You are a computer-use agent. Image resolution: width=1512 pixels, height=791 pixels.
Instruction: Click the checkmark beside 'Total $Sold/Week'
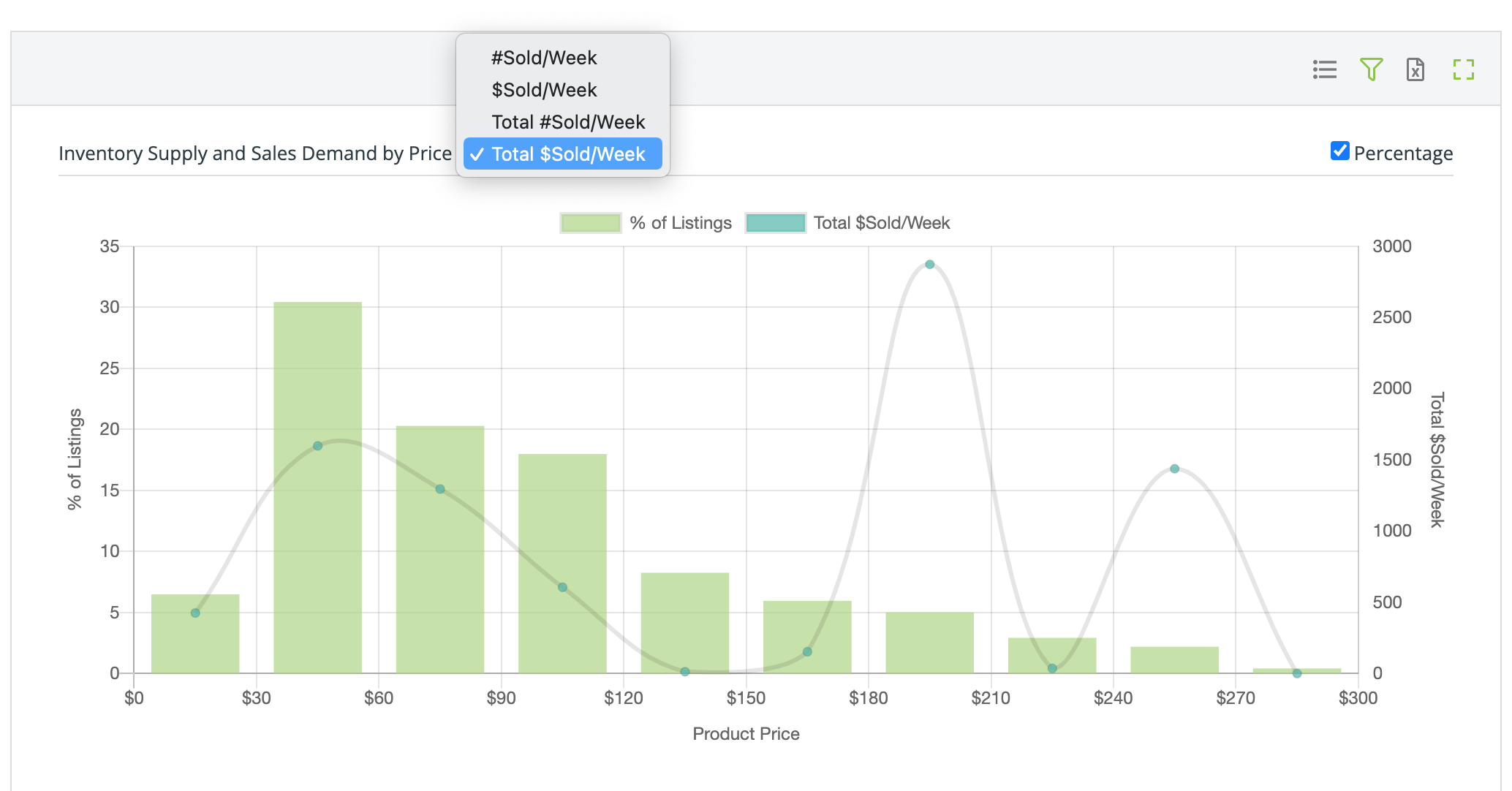click(479, 154)
